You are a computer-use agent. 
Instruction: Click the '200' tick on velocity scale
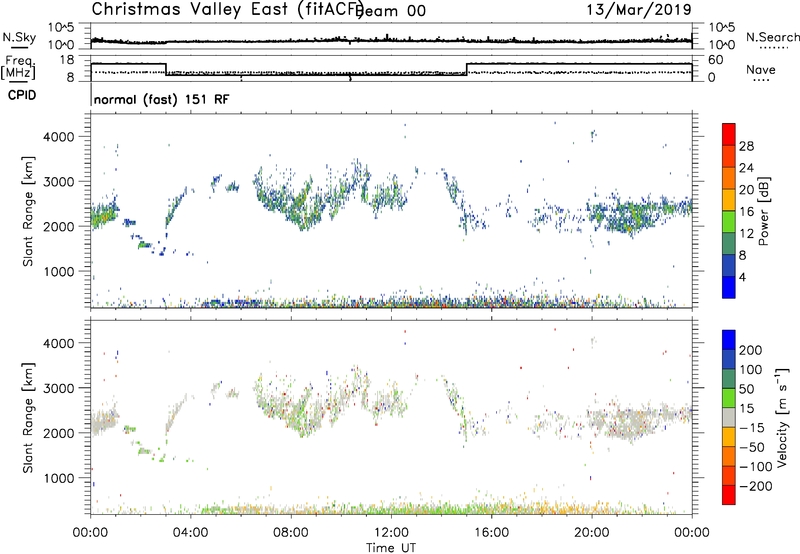pos(751,350)
